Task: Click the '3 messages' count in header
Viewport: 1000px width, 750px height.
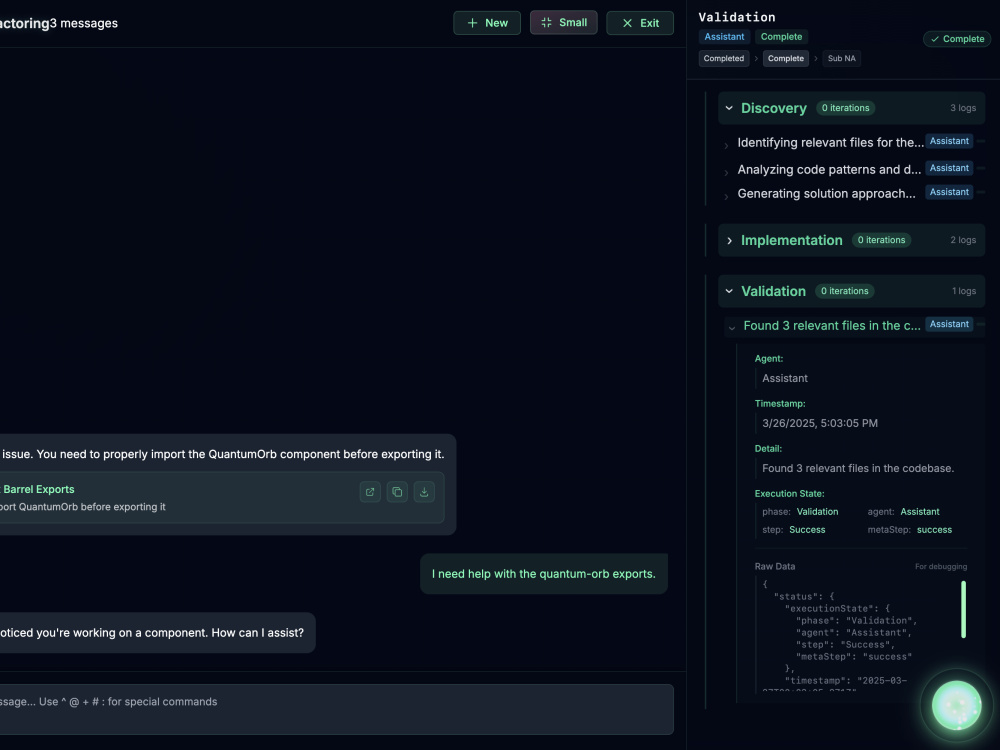Action: [x=84, y=23]
